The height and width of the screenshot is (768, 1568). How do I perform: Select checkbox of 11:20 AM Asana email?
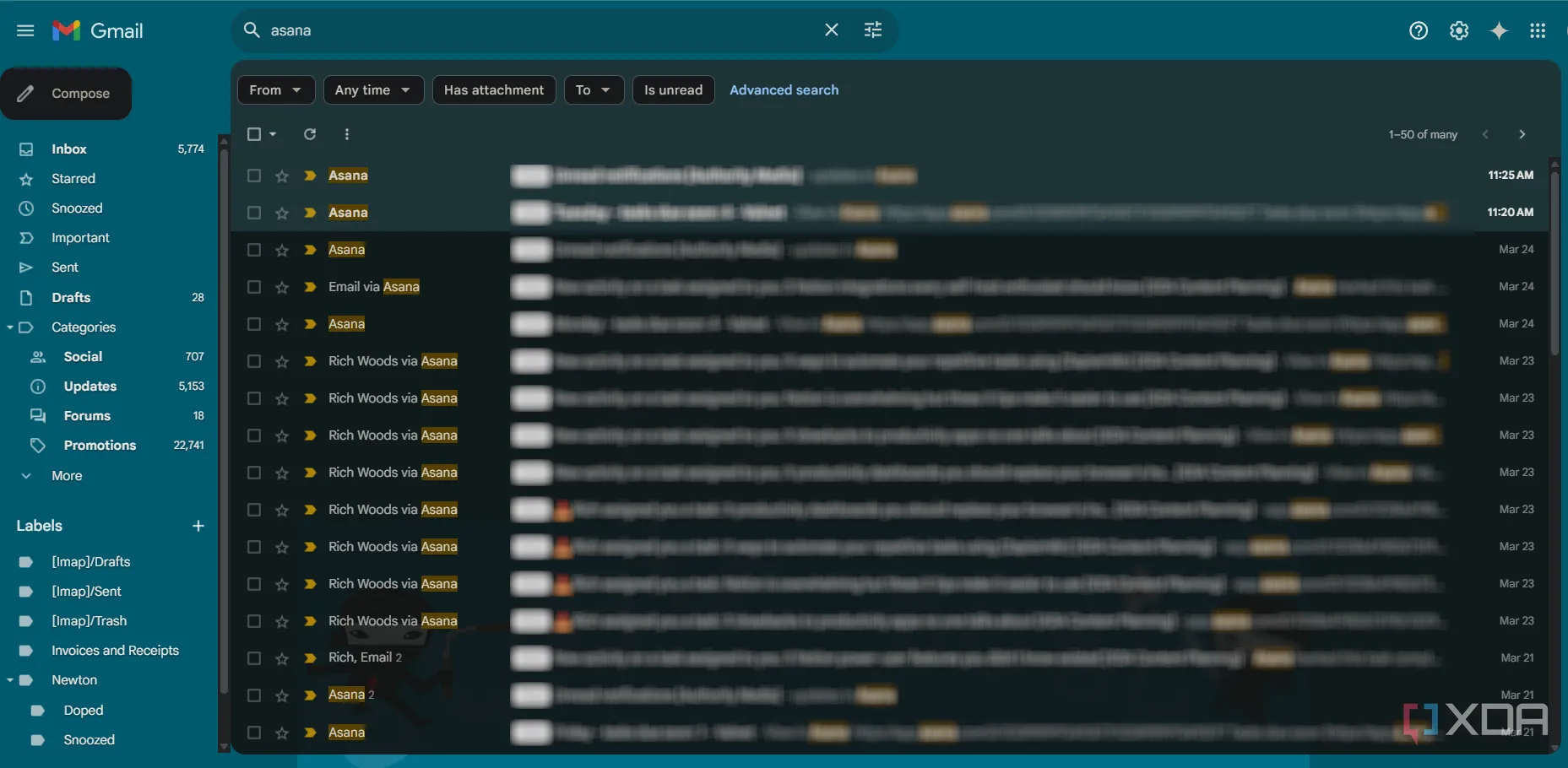pos(253,213)
